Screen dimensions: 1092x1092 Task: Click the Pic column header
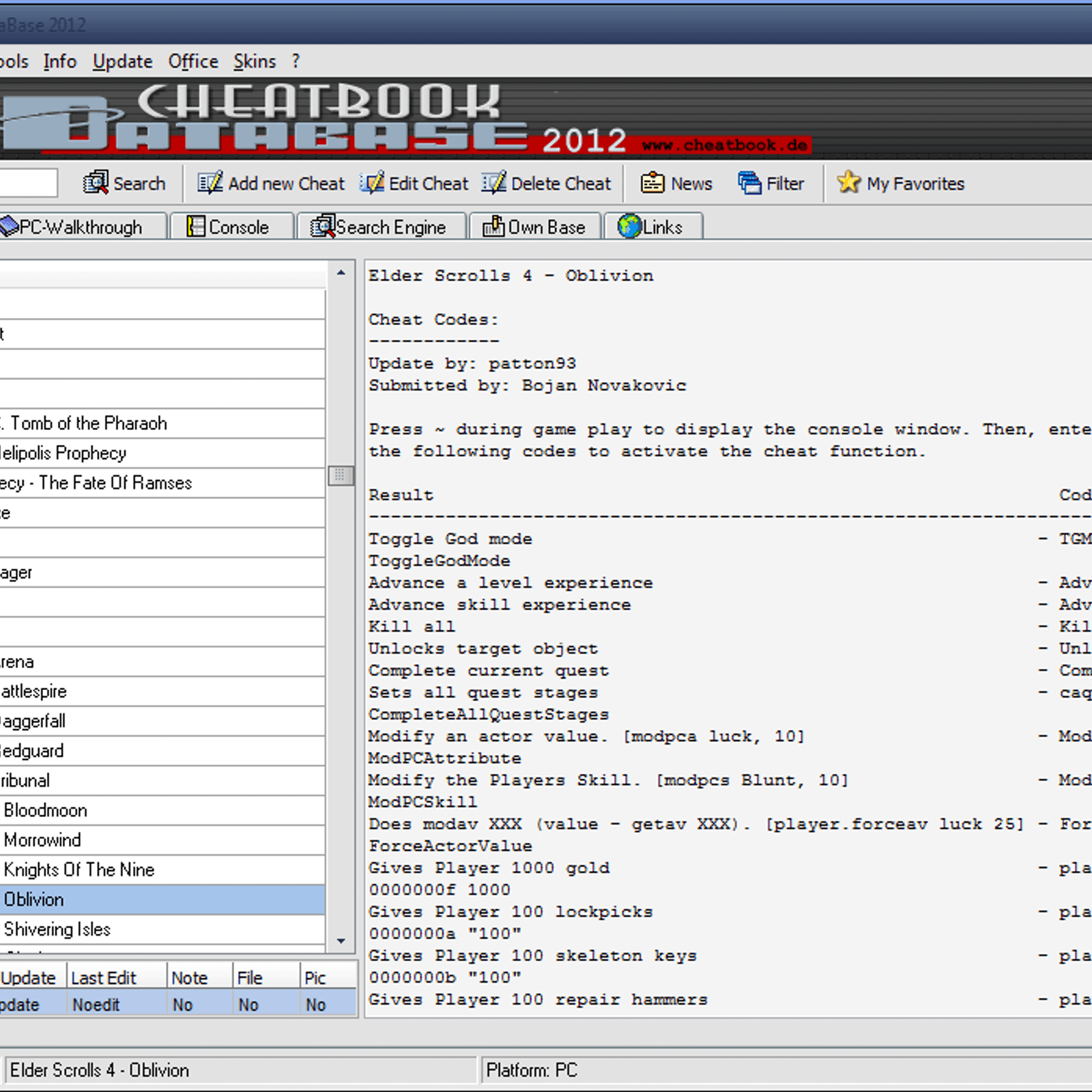[x=328, y=977]
